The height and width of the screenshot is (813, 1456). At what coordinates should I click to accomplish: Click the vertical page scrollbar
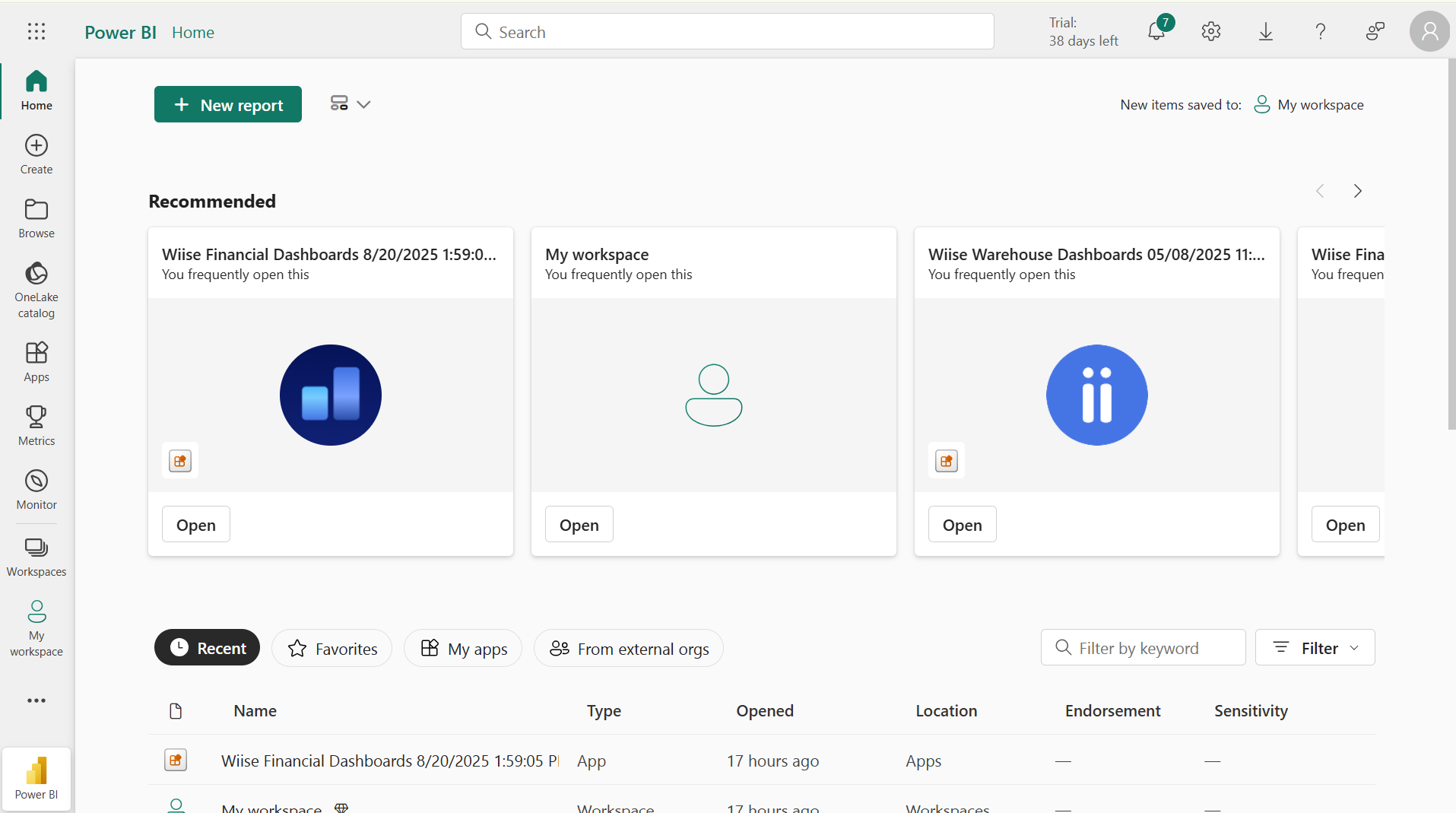[1451, 244]
